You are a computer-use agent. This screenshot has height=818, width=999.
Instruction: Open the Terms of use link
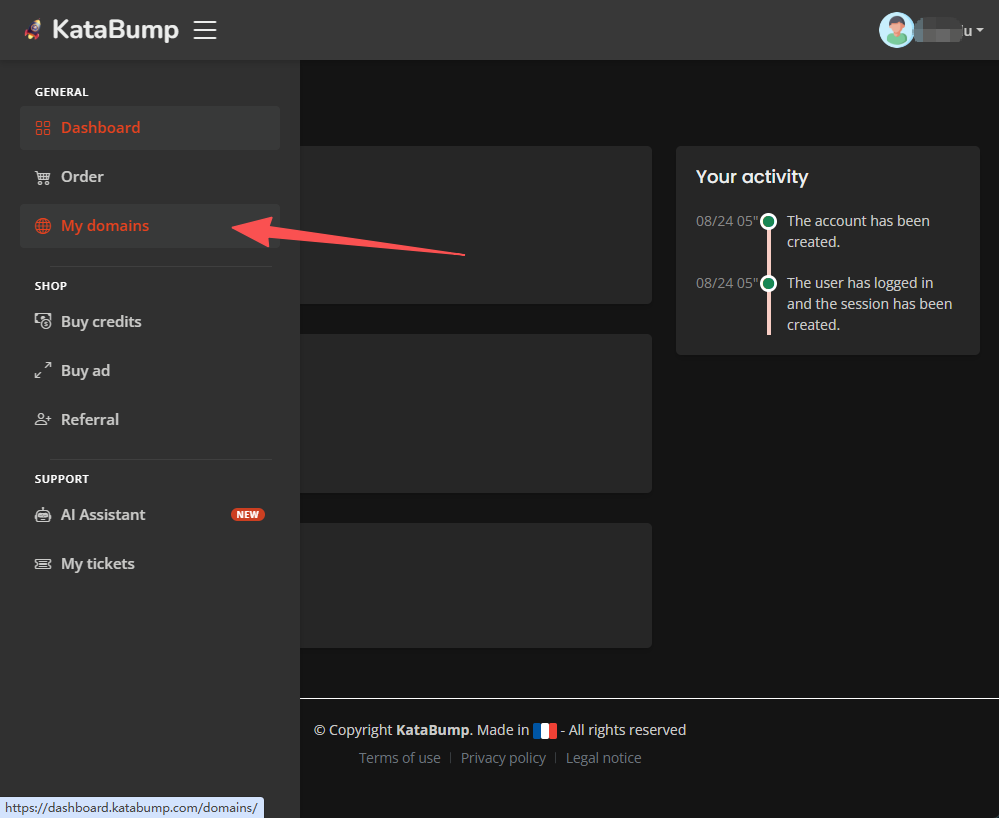tap(399, 758)
